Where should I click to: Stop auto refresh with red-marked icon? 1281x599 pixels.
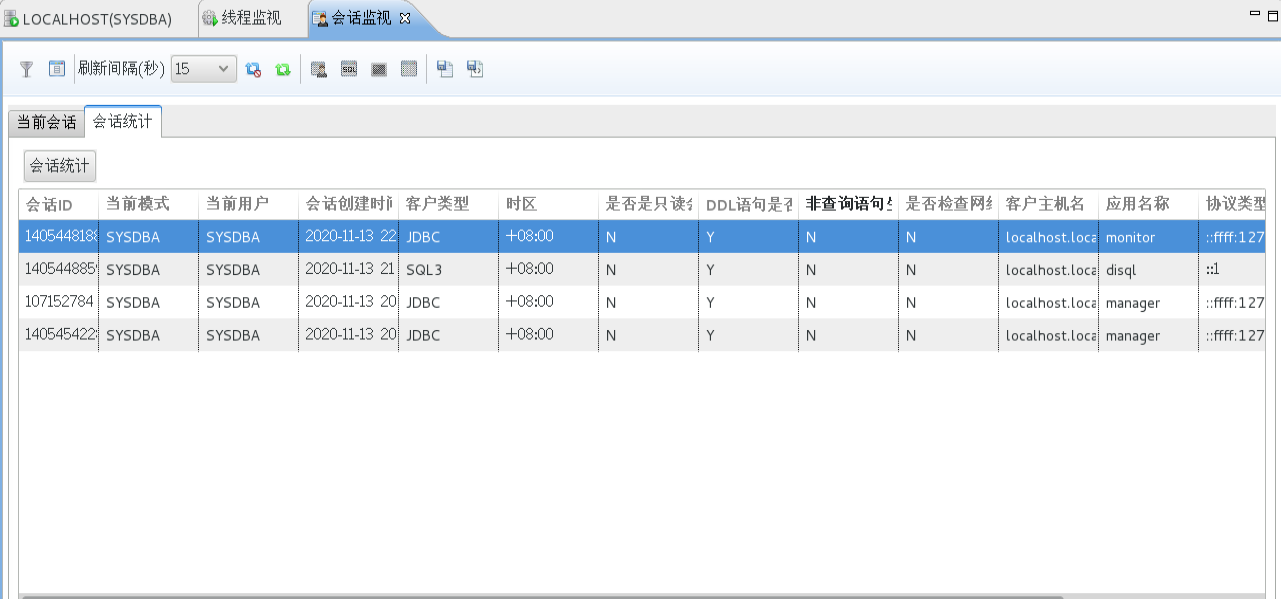(x=253, y=69)
